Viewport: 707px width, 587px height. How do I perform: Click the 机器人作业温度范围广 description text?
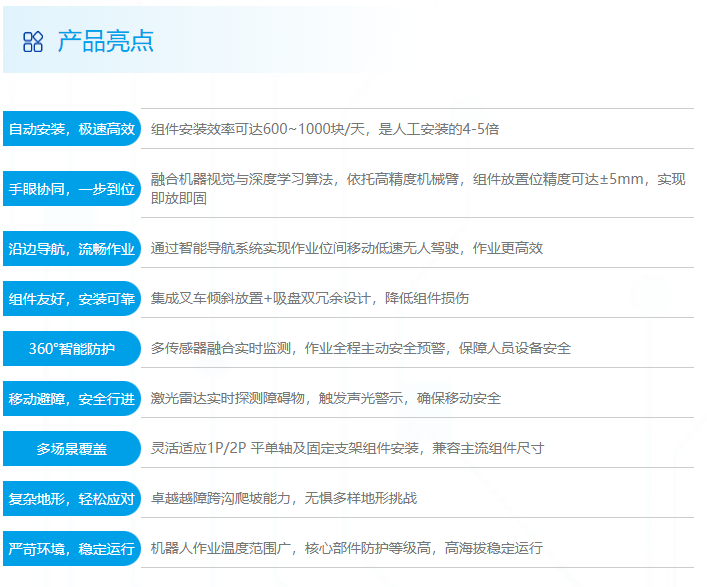[x=346, y=548]
